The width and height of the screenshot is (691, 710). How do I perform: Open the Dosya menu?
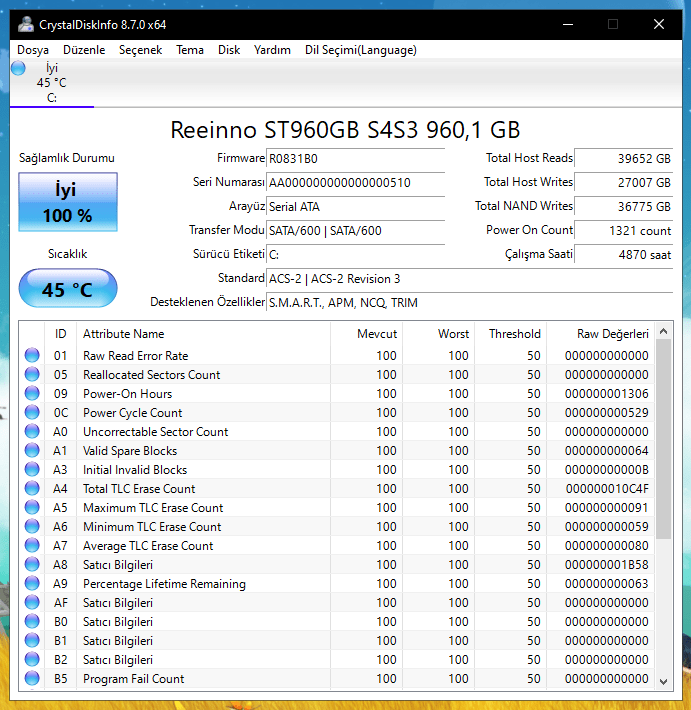[x=33, y=50]
